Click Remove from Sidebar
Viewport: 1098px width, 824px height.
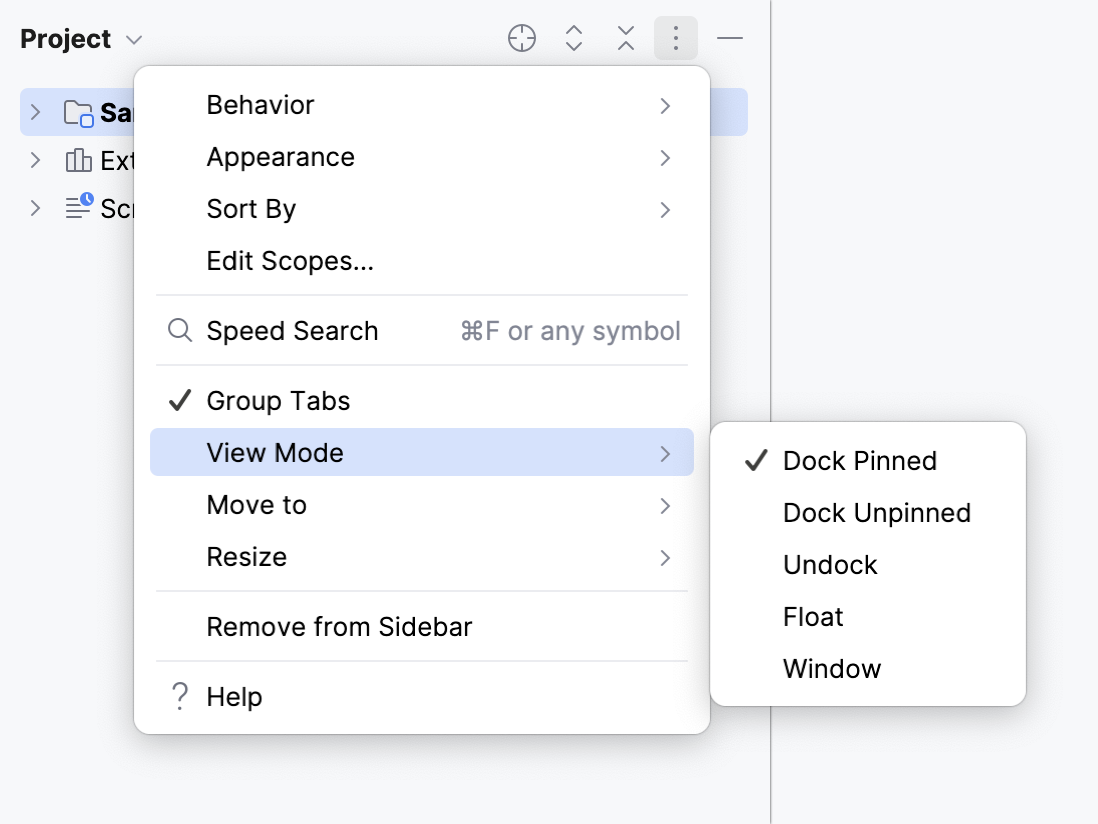click(339, 626)
